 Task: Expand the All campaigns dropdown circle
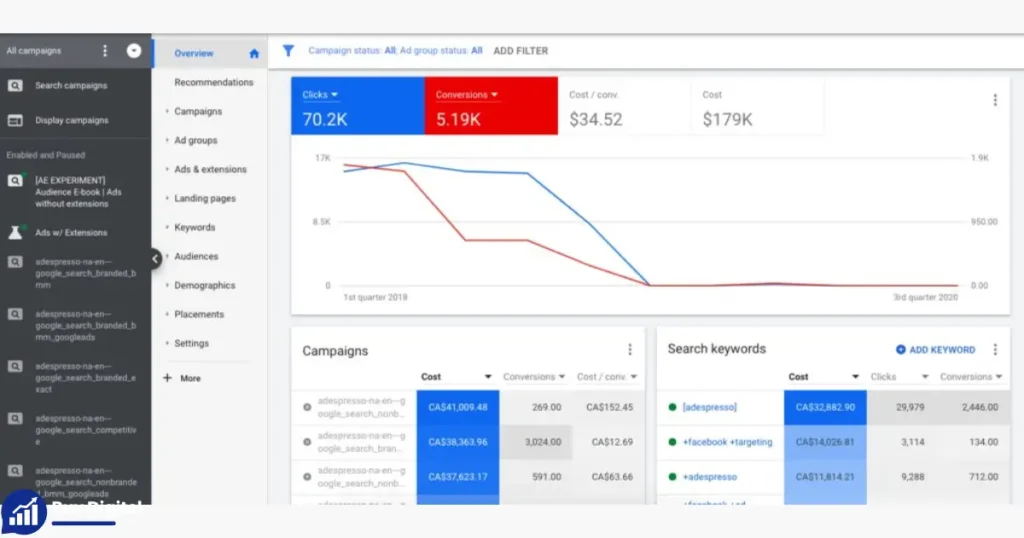coord(133,51)
